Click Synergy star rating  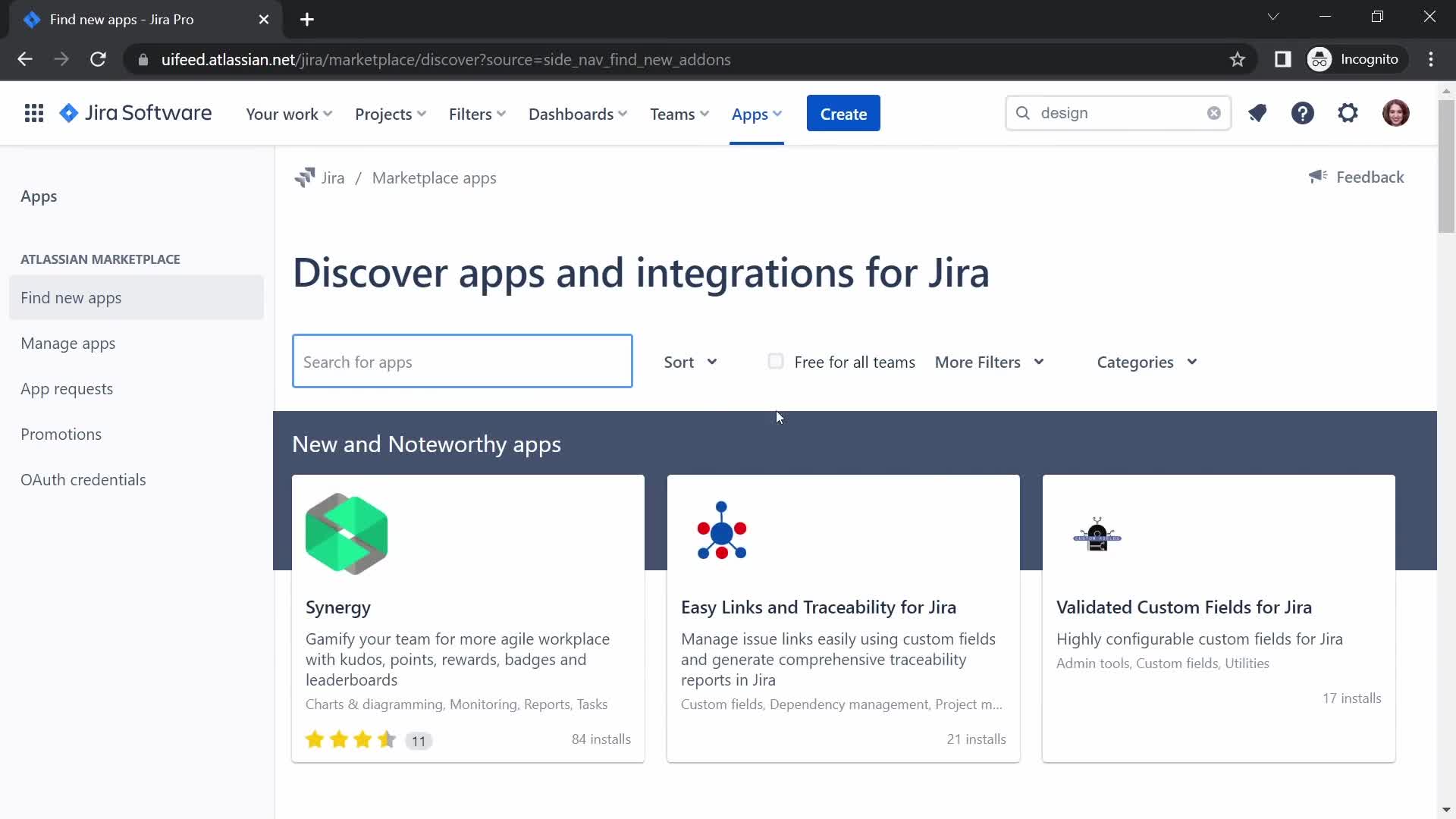pyautogui.click(x=350, y=739)
